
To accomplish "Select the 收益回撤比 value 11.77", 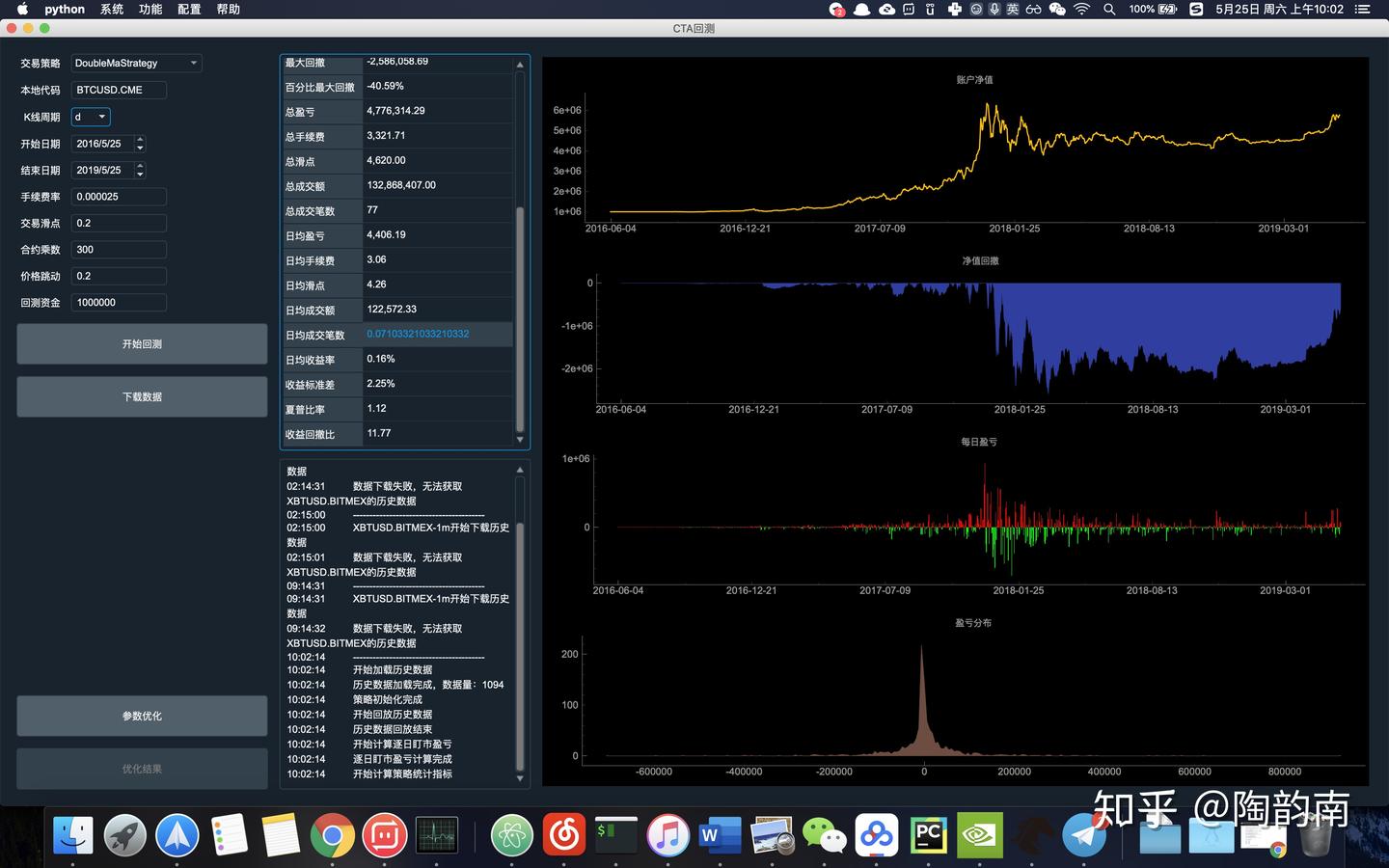I will coord(438,434).
